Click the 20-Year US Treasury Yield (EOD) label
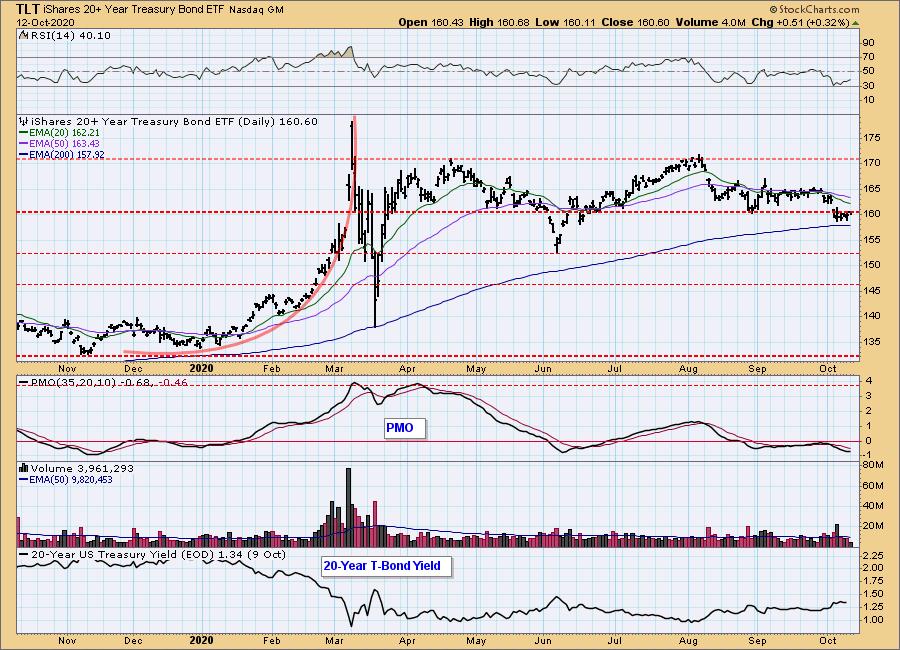 158,554
